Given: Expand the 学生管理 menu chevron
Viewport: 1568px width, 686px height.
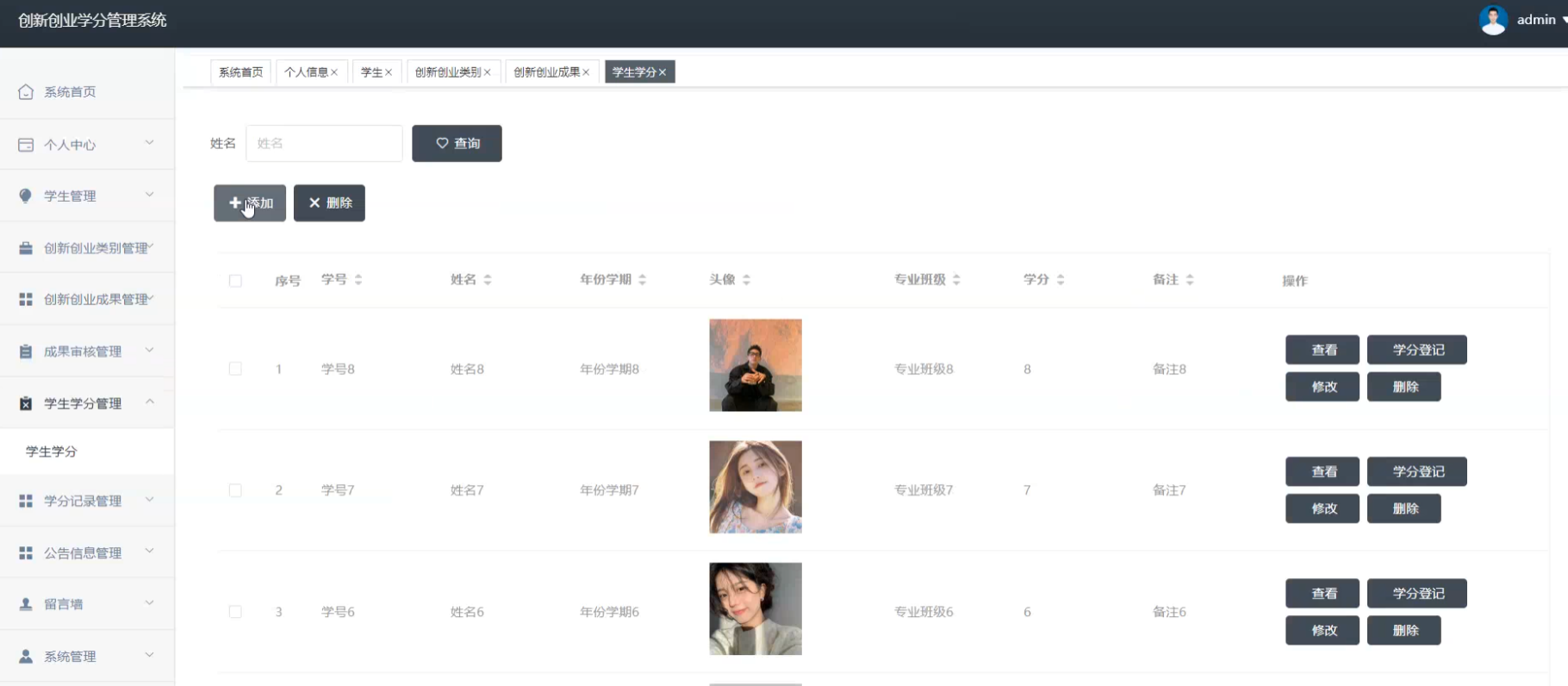Looking at the screenshot, I should click(150, 194).
